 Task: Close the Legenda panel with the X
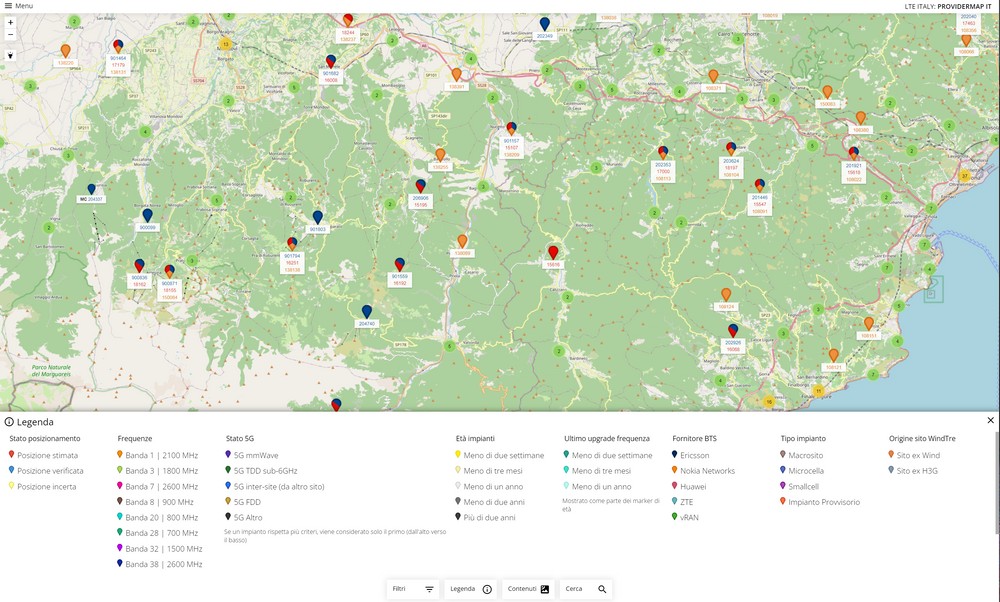click(990, 421)
